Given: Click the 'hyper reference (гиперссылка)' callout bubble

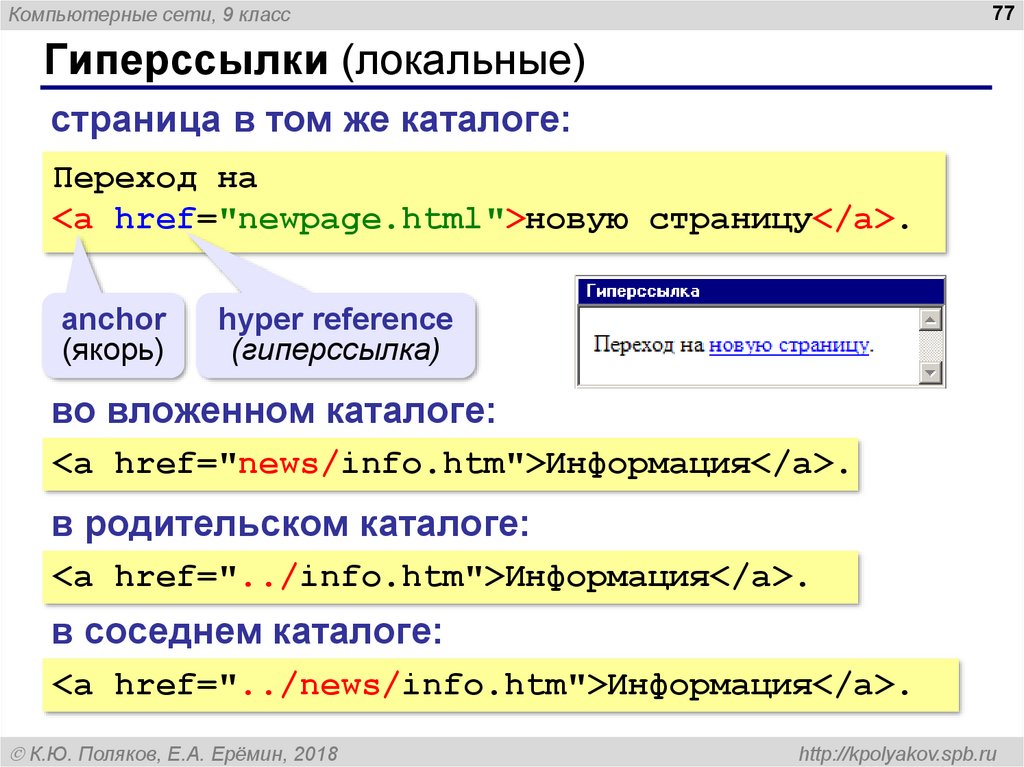Looking at the screenshot, I should click(x=336, y=335).
